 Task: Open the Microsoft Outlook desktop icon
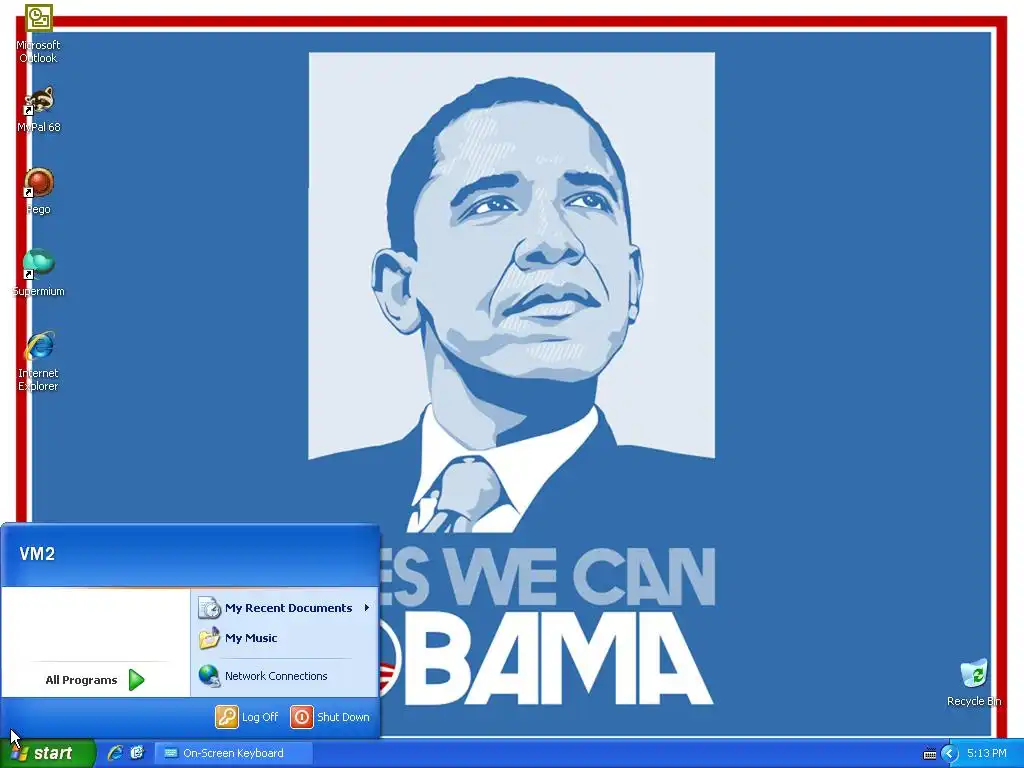click(x=39, y=33)
